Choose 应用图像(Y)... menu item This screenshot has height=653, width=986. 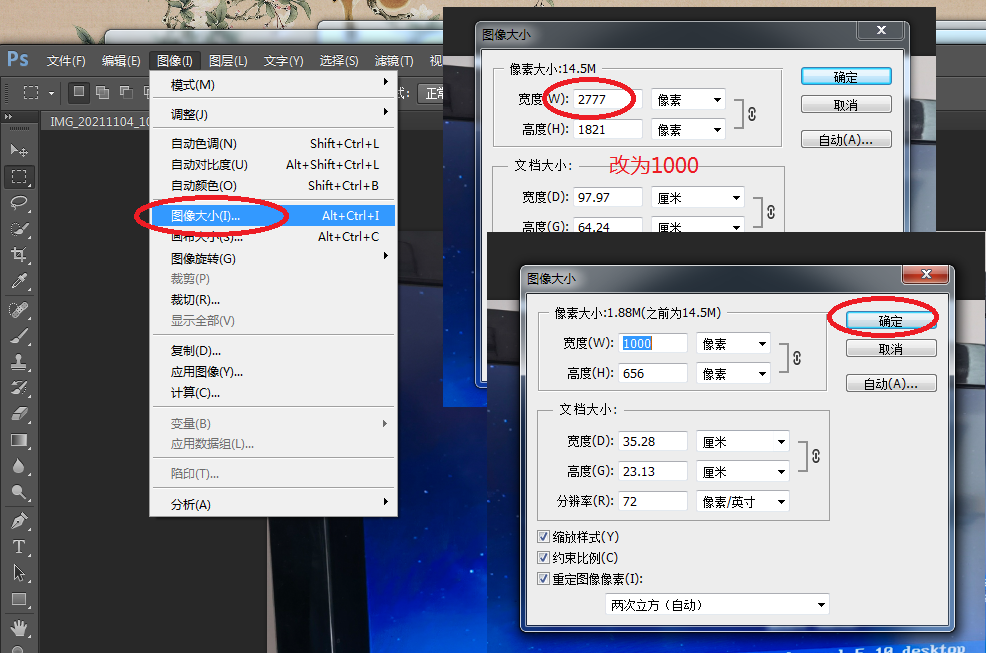point(274,371)
